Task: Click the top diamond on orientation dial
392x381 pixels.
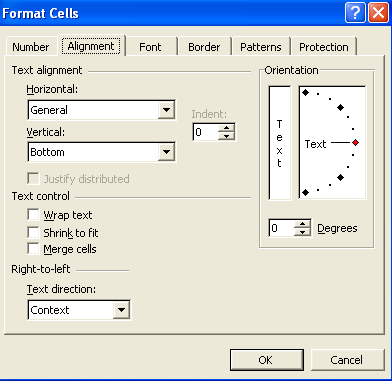Action: tap(305, 93)
